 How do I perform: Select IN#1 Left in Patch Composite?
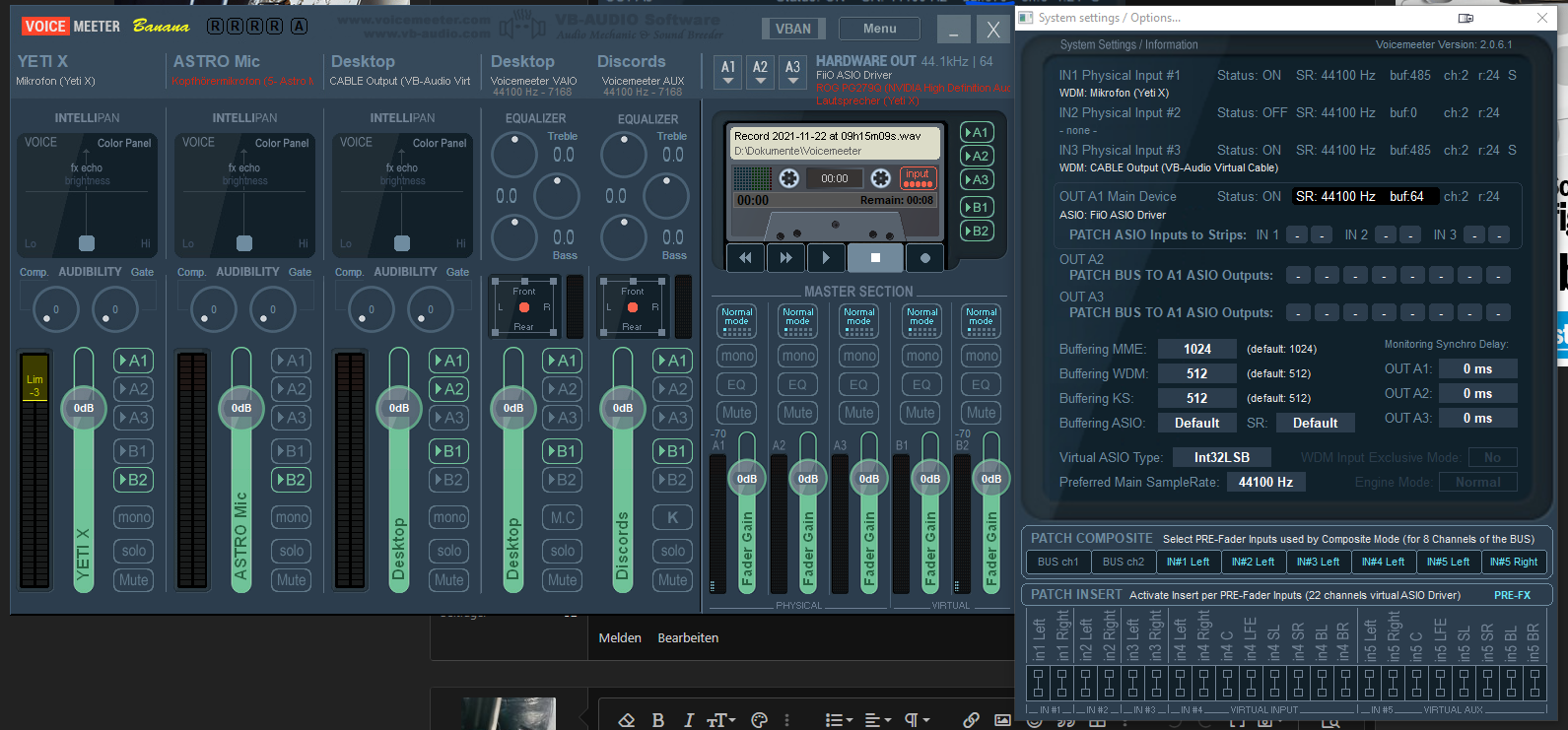(x=1188, y=562)
